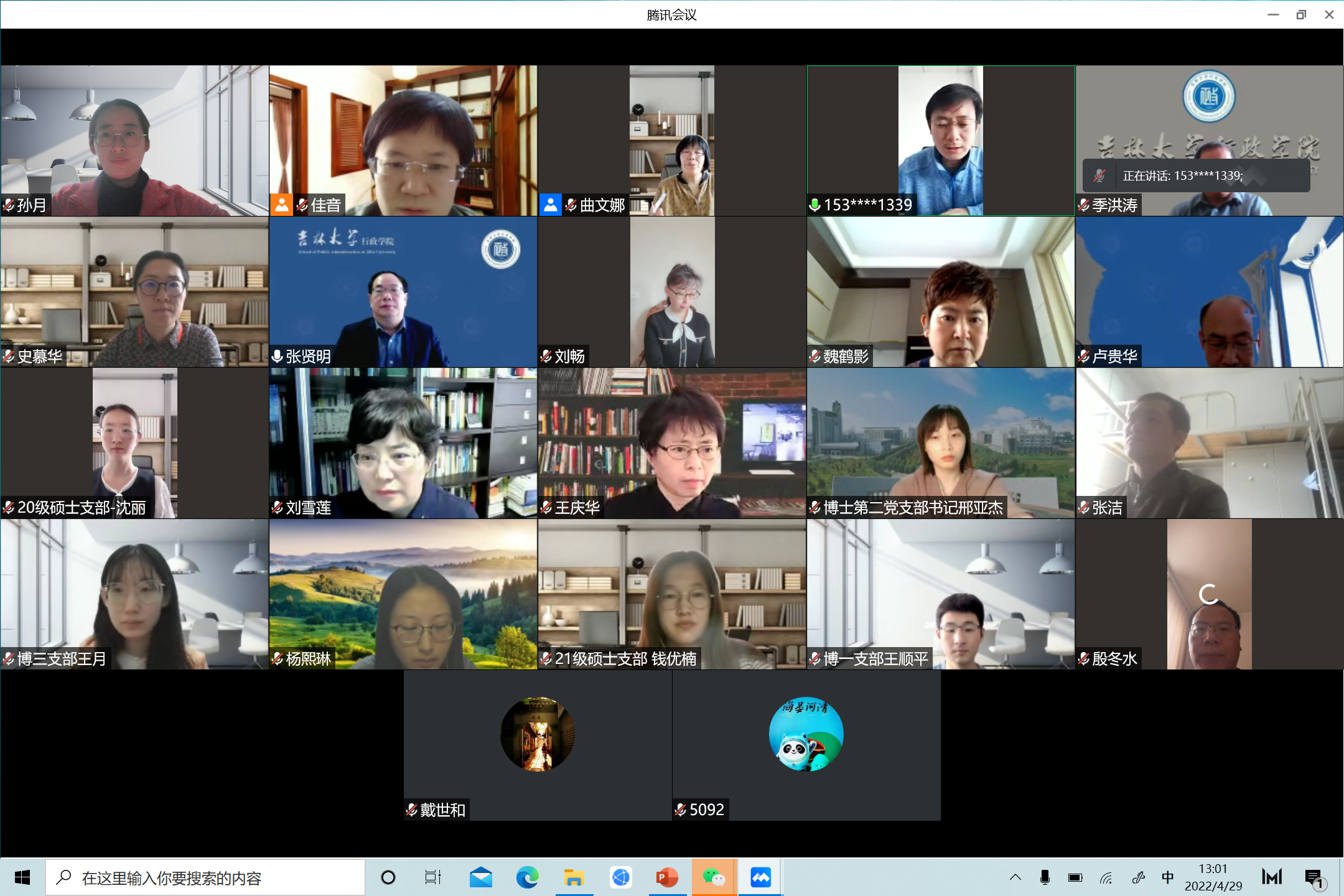
Task: Open File Explorer from taskbar
Action: pyautogui.click(x=574, y=877)
